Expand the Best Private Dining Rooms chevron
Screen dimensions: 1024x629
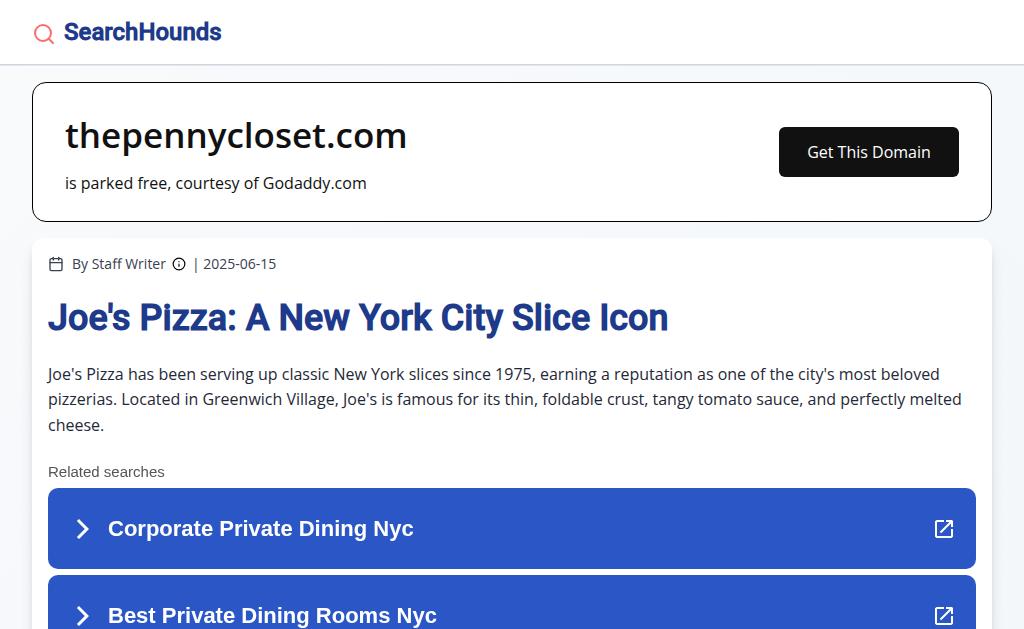click(x=83, y=615)
